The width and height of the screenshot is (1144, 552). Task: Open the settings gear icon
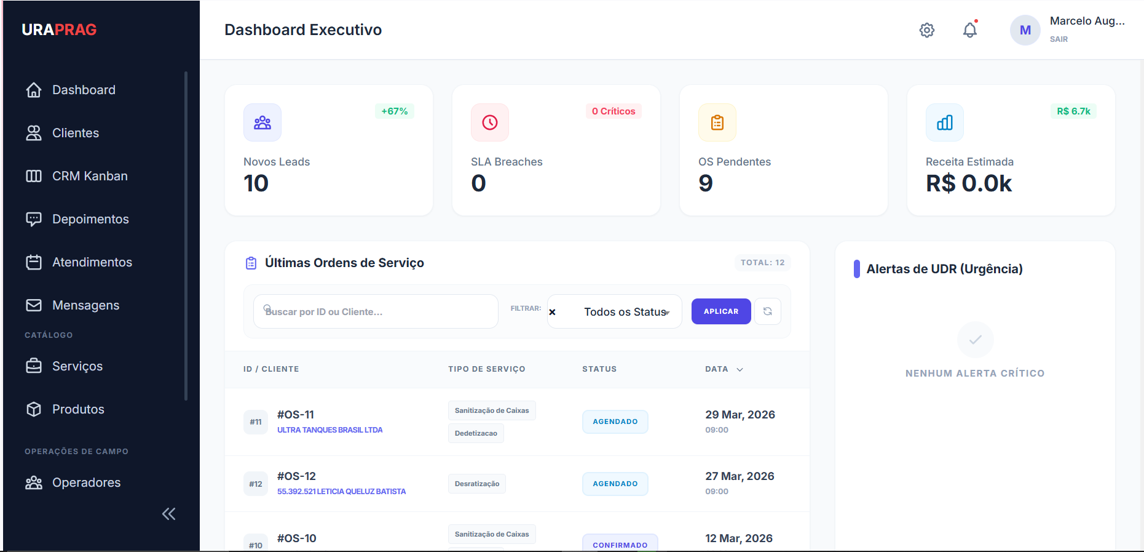[x=927, y=31]
